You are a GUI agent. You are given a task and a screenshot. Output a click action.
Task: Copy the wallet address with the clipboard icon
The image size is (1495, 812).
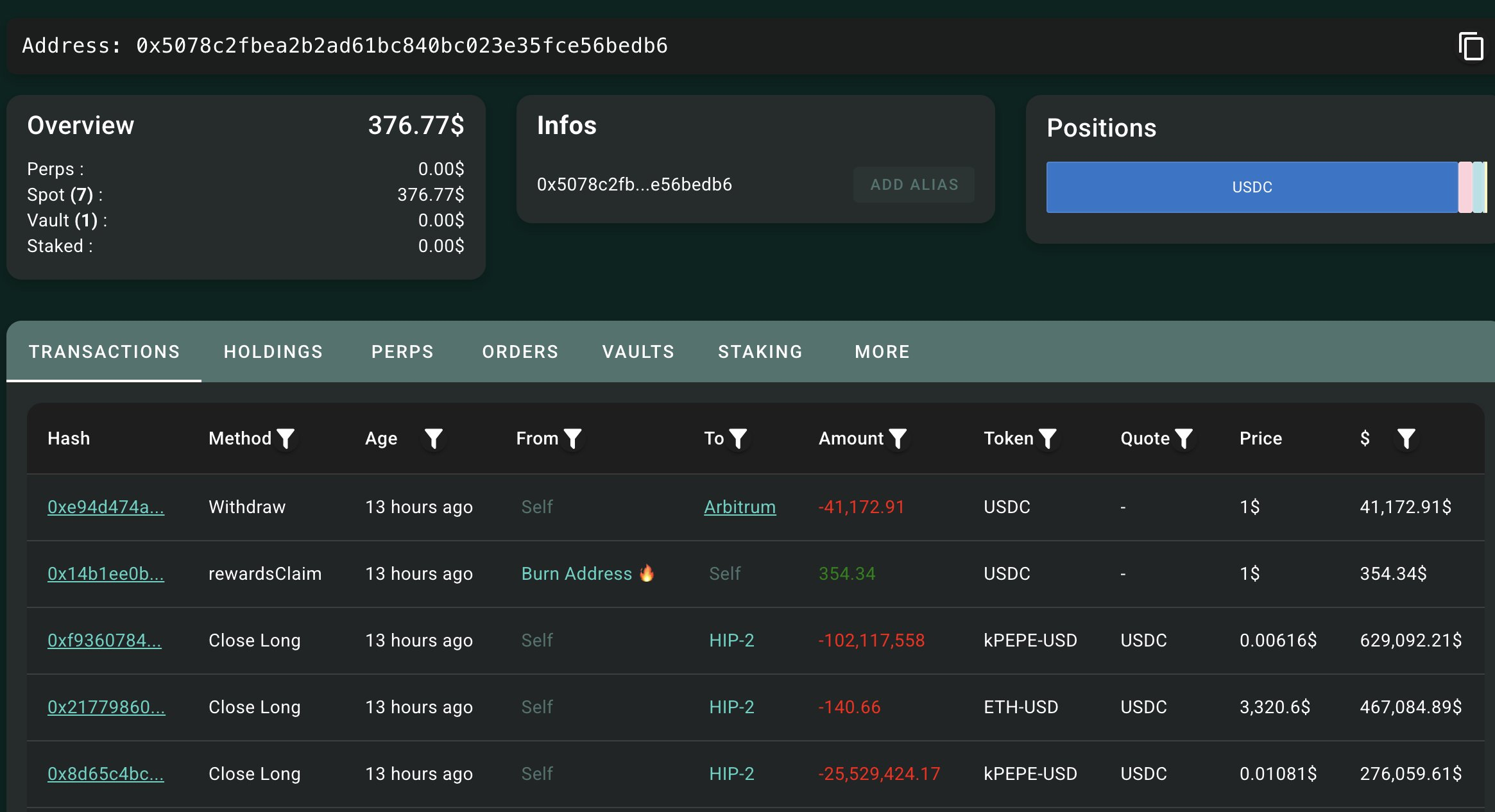[x=1471, y=47]
